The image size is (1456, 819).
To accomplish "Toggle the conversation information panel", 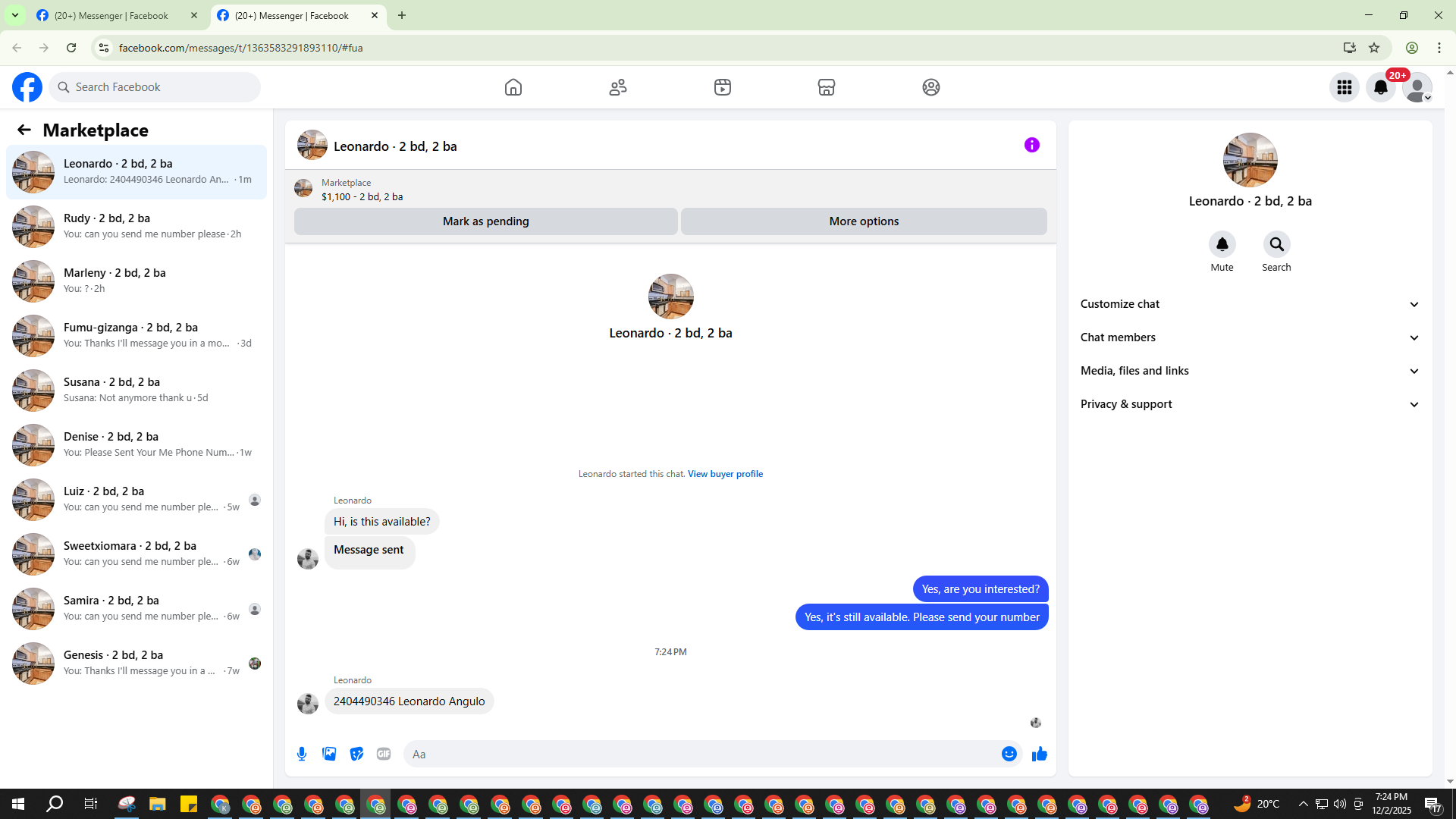I will pos(1031,145).
